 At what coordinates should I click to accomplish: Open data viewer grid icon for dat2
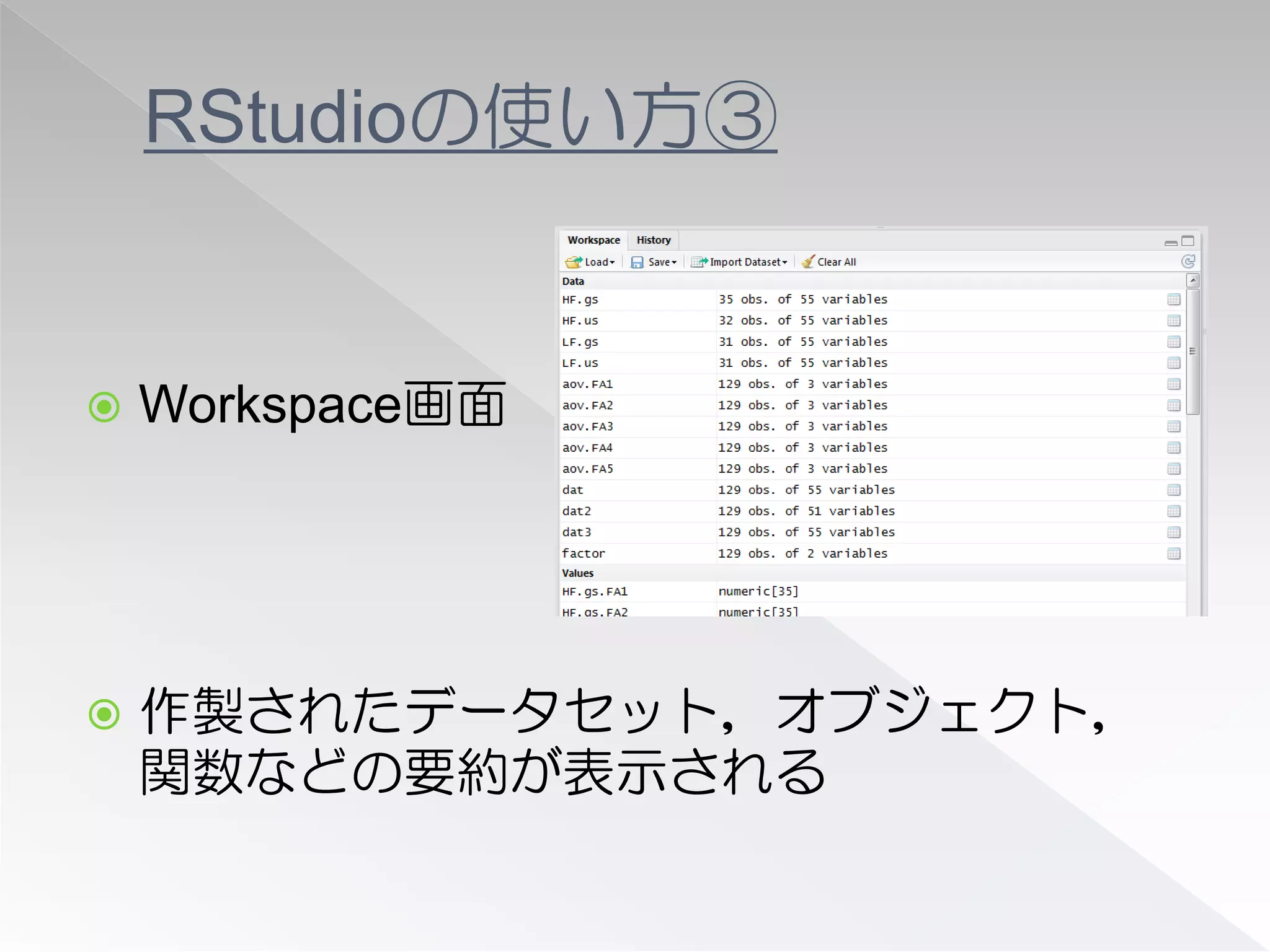click(1173, 511)
